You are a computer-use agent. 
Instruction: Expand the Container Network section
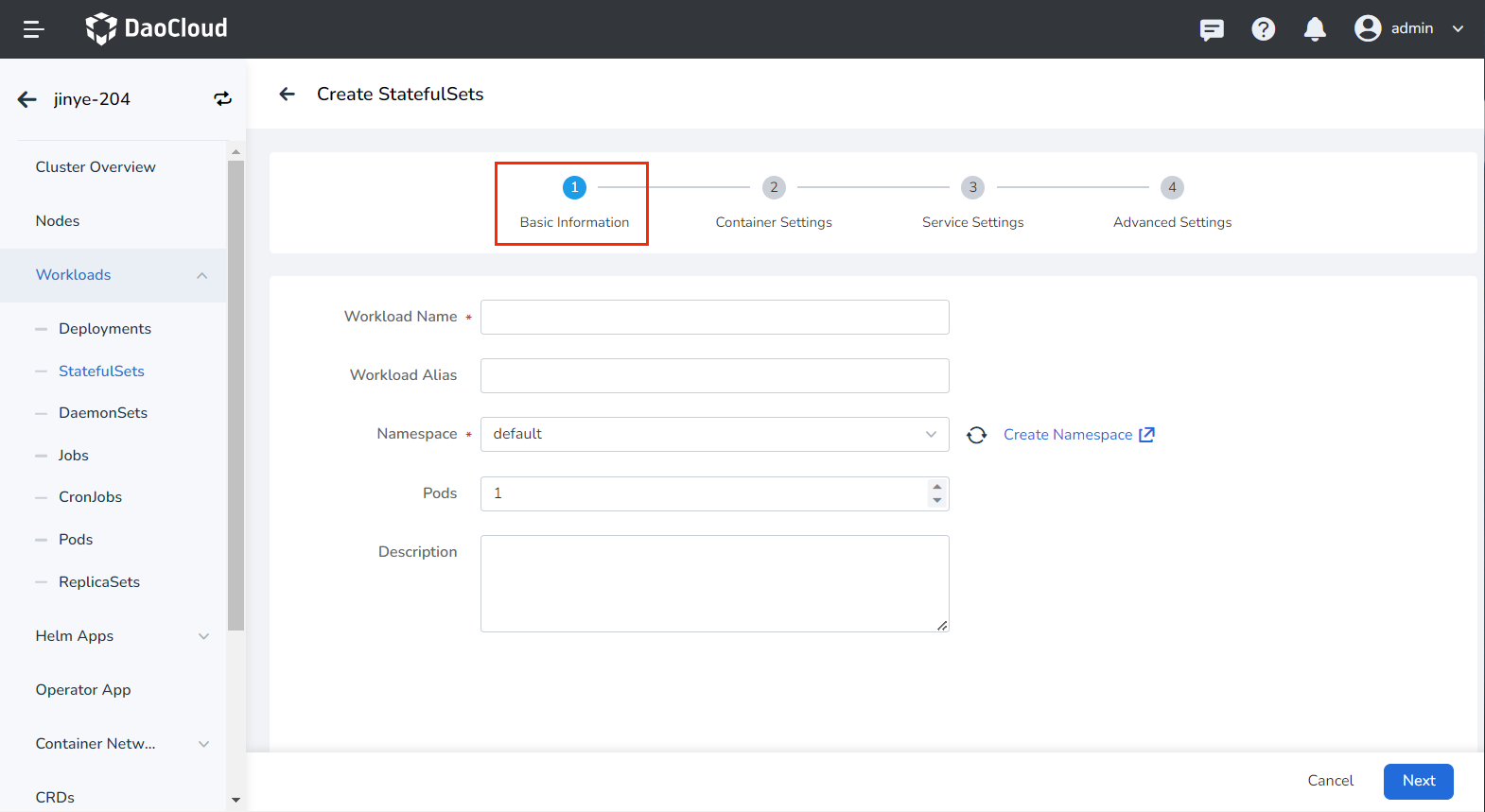tap(203, 744)
